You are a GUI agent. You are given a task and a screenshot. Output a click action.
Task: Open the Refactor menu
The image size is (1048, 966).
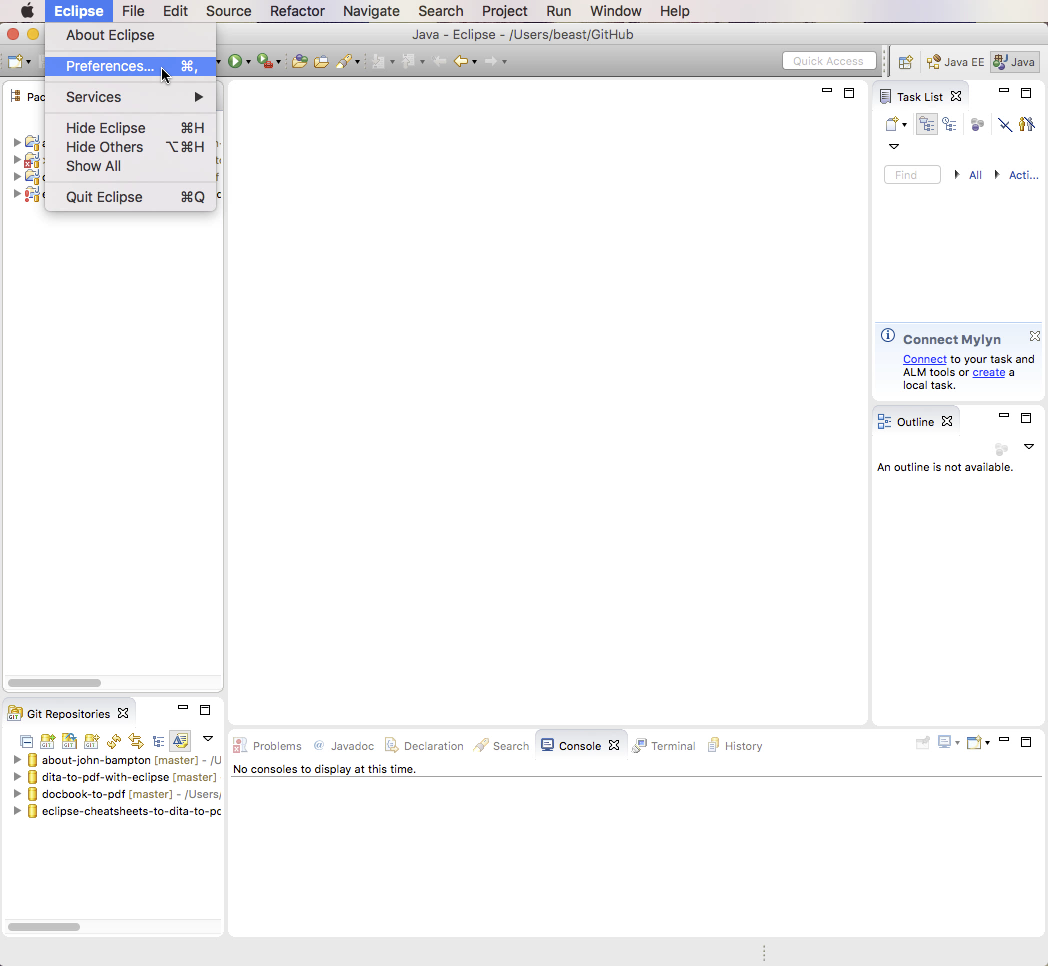click(297, 11)
